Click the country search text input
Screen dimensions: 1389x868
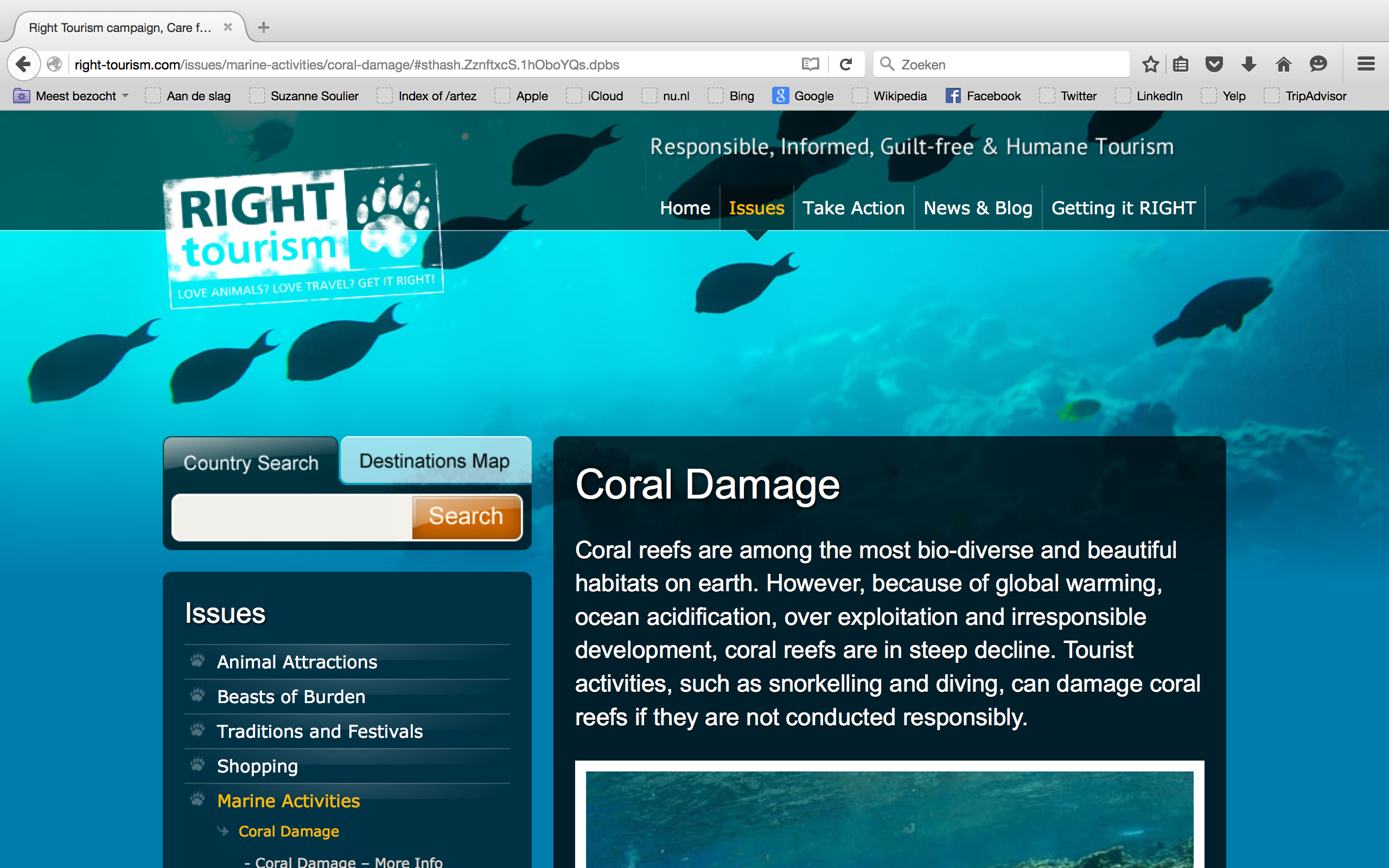[x=292, y=517]
